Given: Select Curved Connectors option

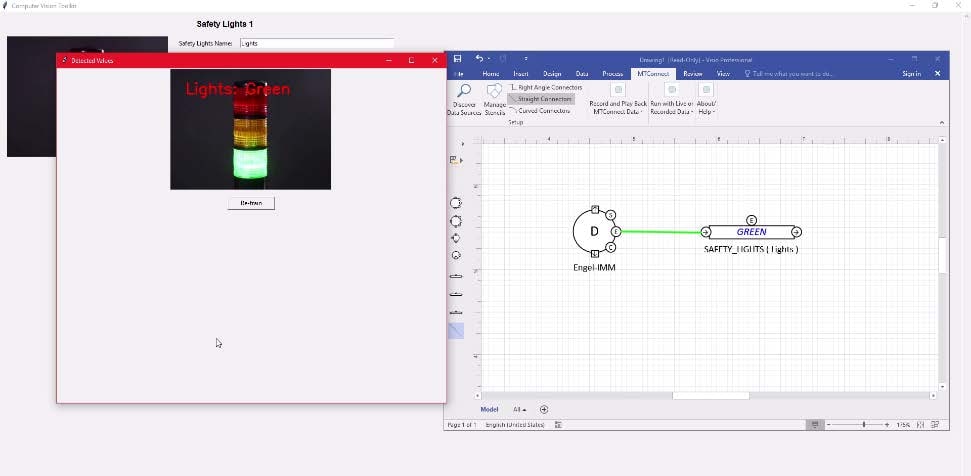Looking at the screenshot, I should coord(541,110).
